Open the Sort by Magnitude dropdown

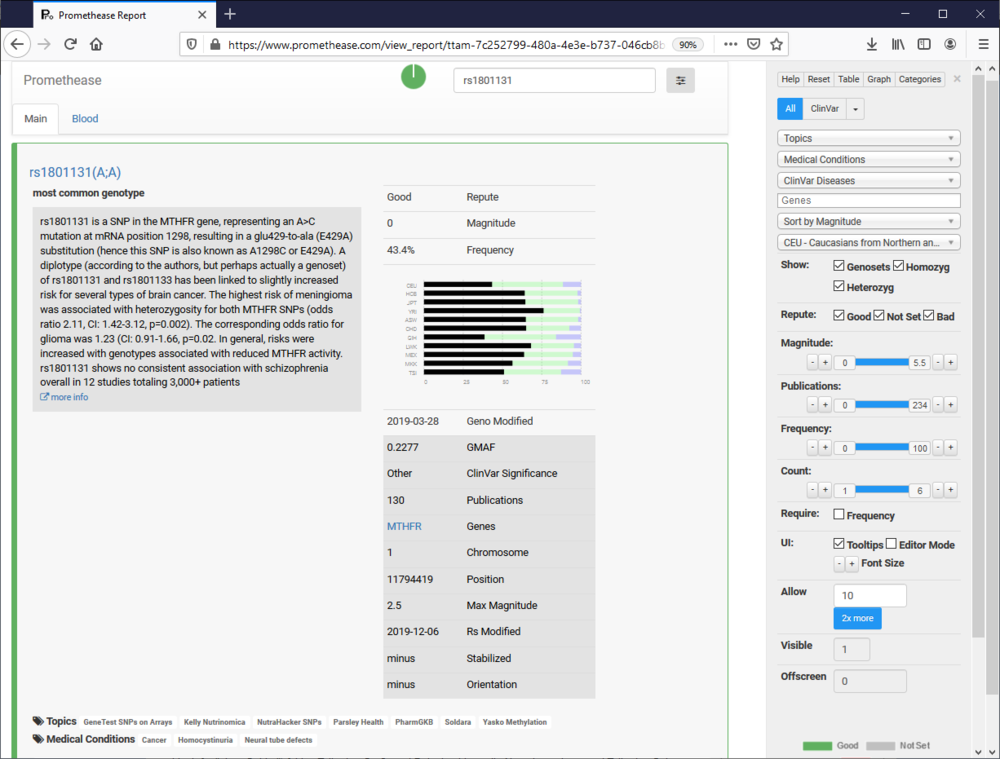[x=868, y=222]
